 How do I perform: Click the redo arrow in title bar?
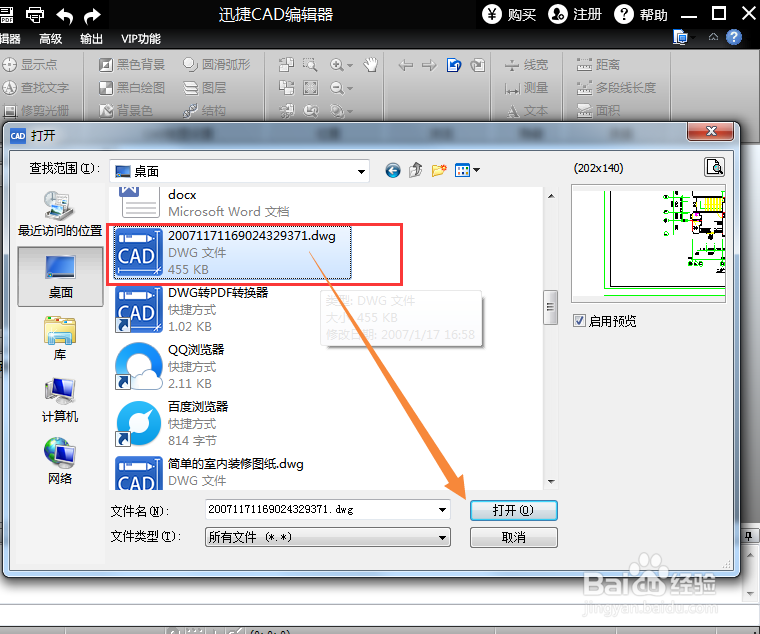click(x=92, y=16)
